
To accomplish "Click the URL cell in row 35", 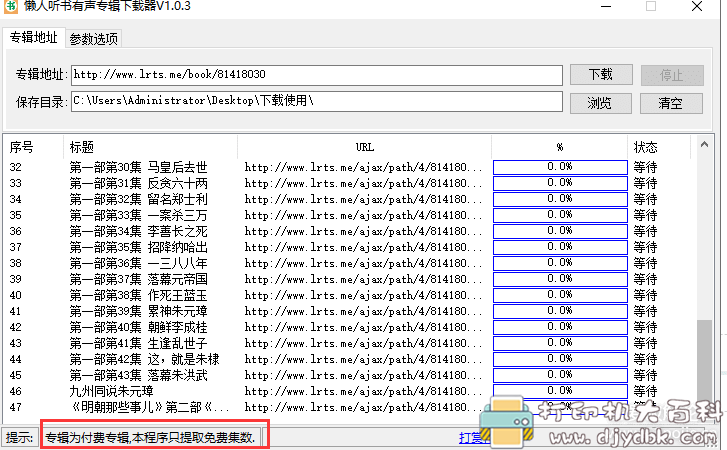I will point(363,215).
